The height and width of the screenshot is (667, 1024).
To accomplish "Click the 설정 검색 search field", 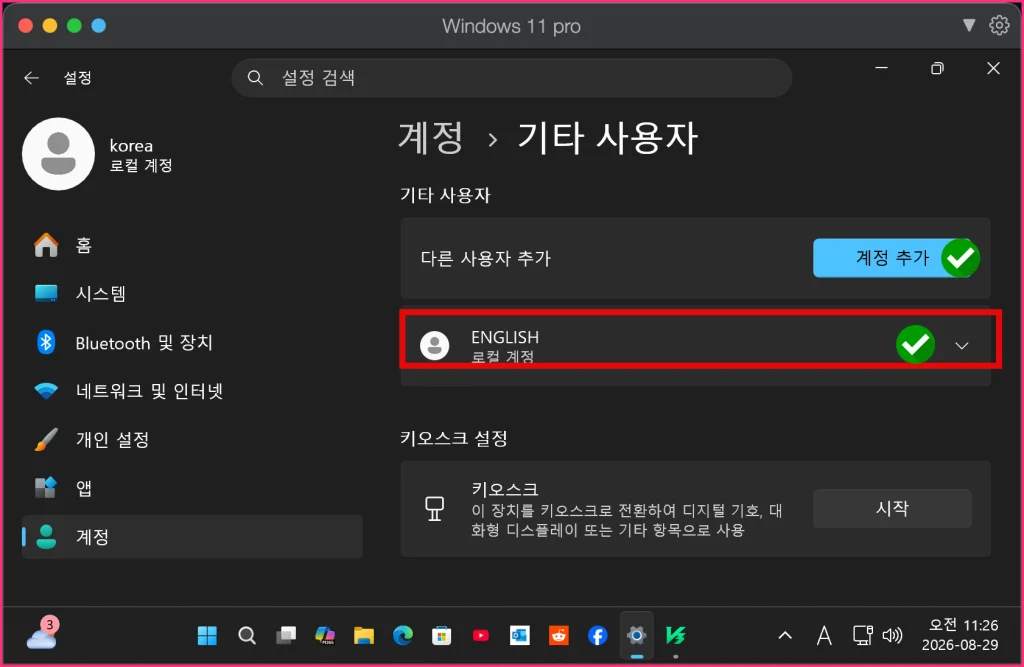I will click(511, 78).
